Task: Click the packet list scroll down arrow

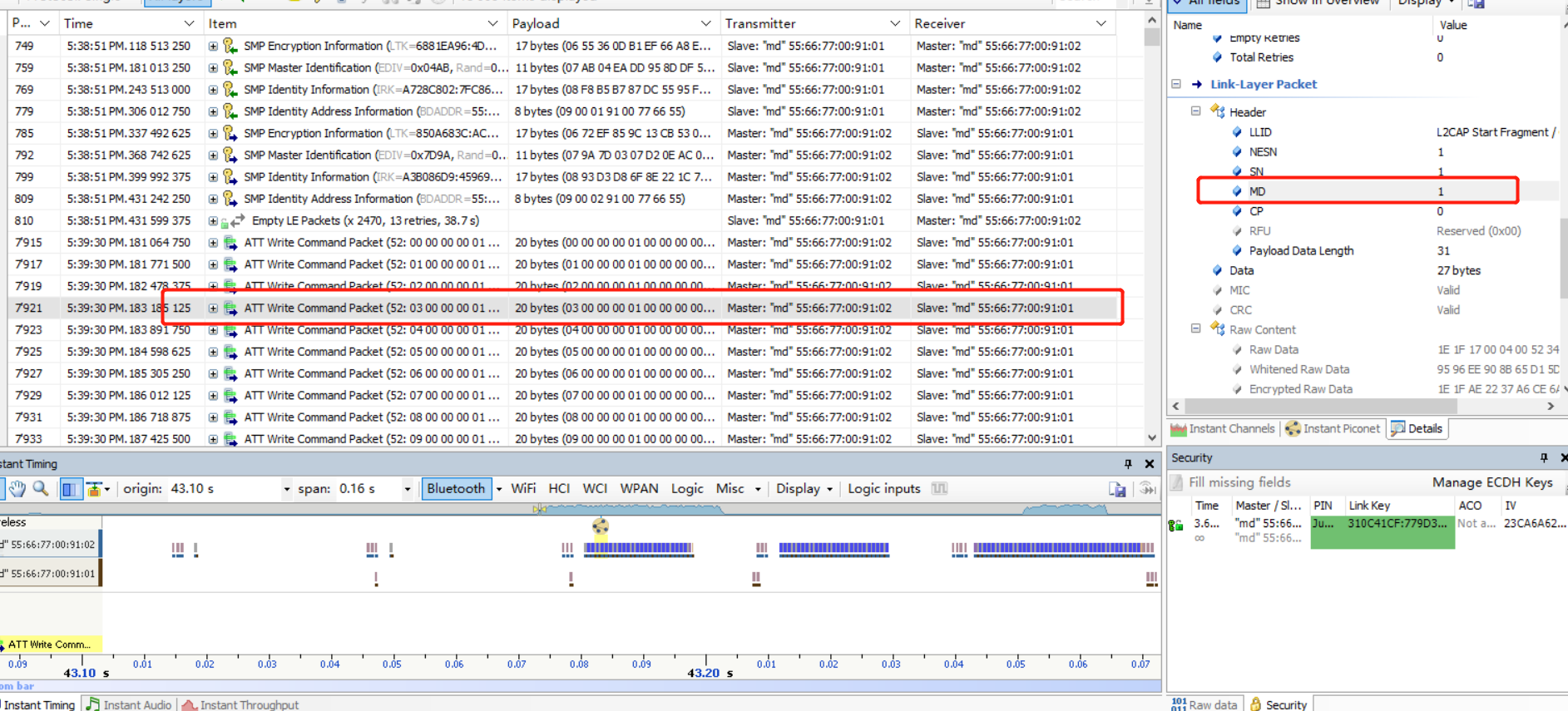Action: point(1152,438)
